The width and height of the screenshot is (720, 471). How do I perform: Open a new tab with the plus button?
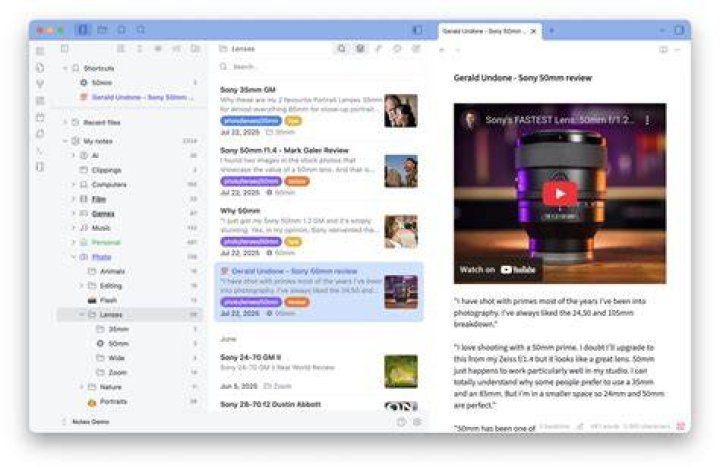click(551, 30)
